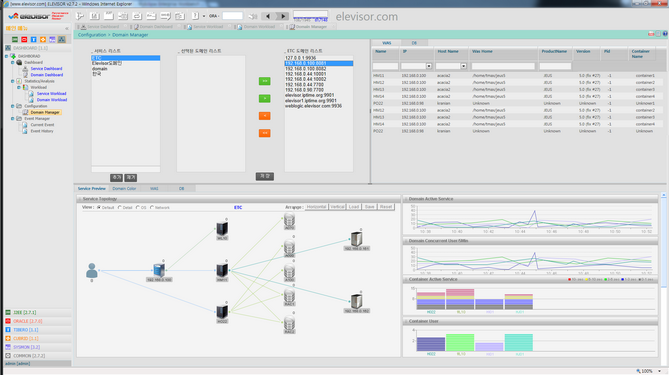Click the SYSMON [3.2] module in sidebar bottom

pyautogui.click(x=37, y=347)
